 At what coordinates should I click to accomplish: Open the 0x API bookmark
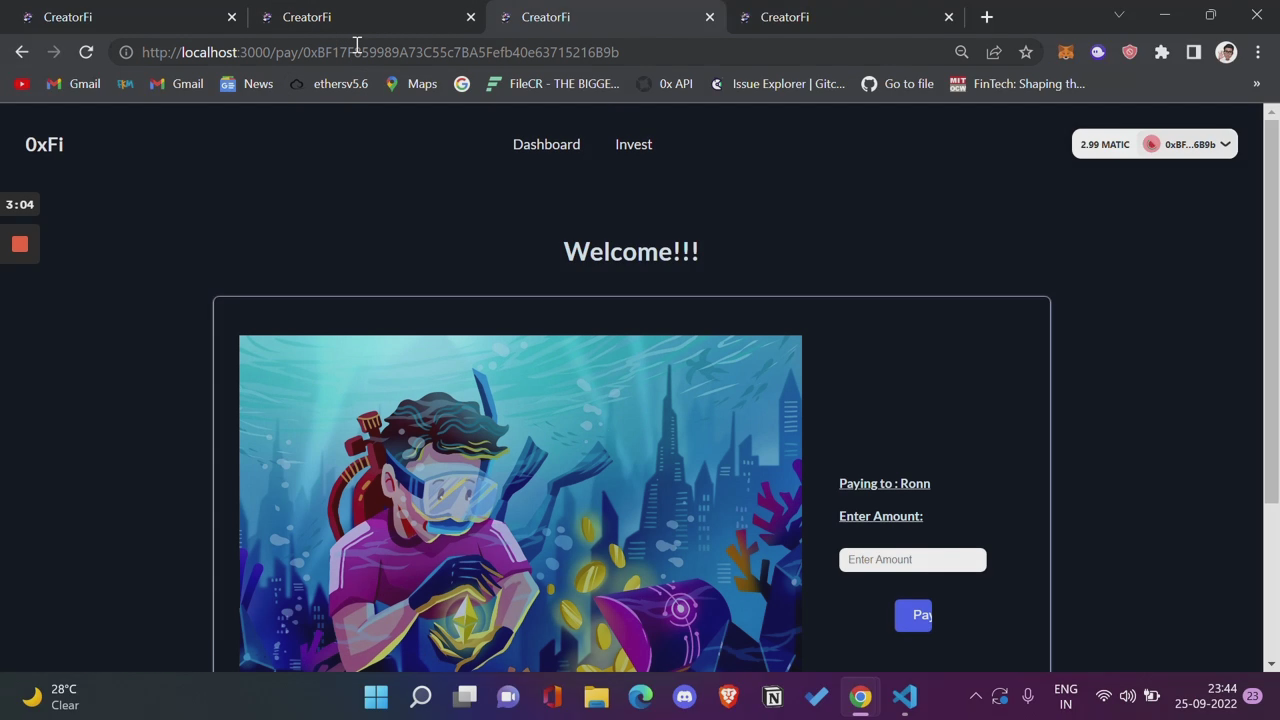tap(665, 84)
